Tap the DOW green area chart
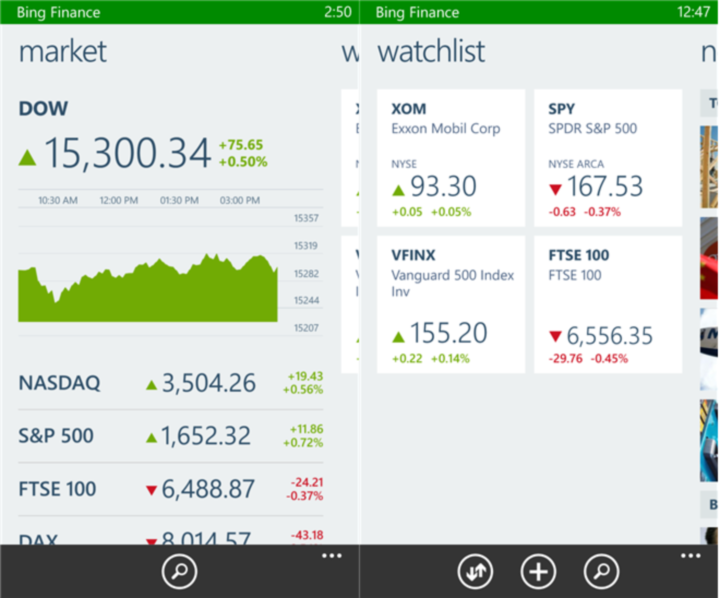The width and height of the screenshot is (720, 598). pyautogui.click(x=148, y=289)
